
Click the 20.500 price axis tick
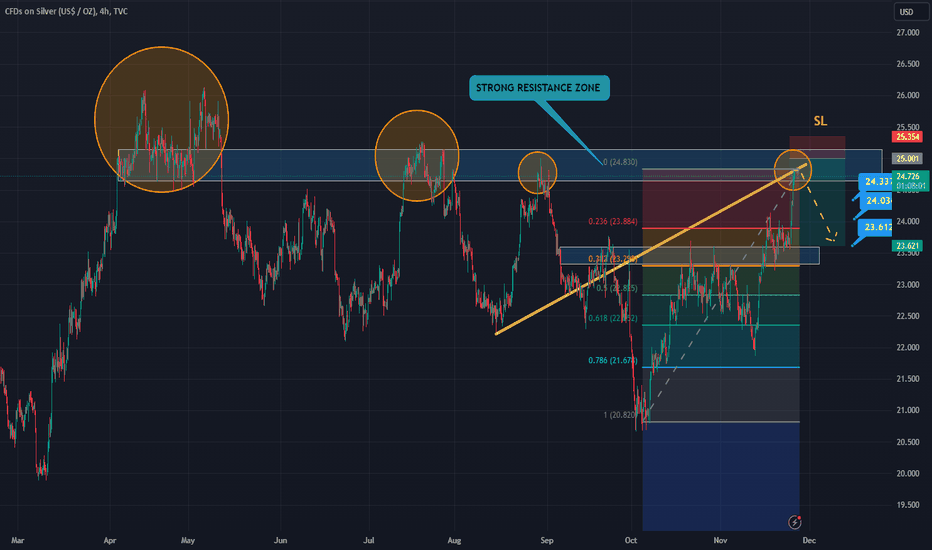click(908, 442)
